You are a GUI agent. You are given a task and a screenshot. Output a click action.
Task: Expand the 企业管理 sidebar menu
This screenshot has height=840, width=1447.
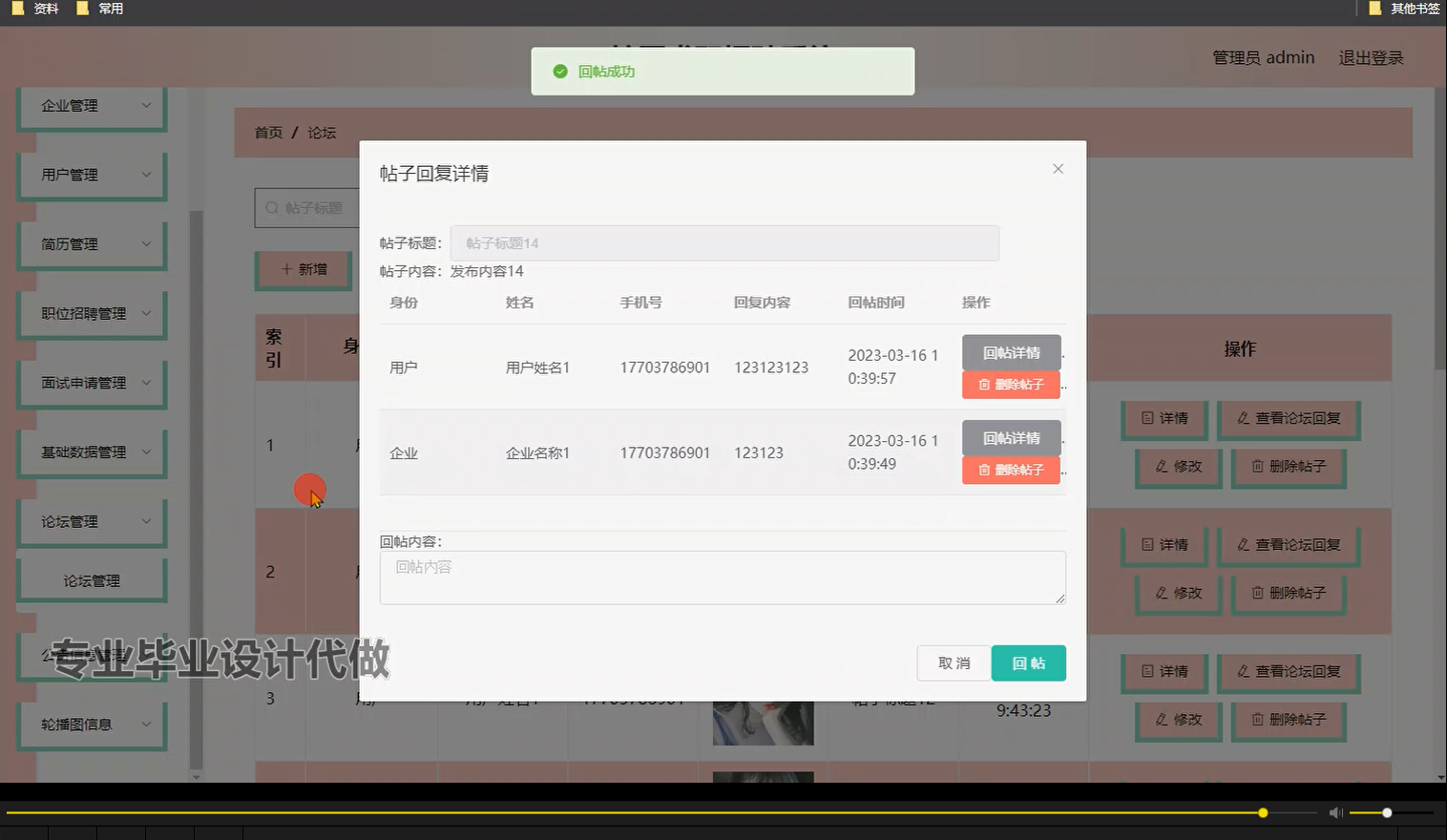tap(91, 105)
